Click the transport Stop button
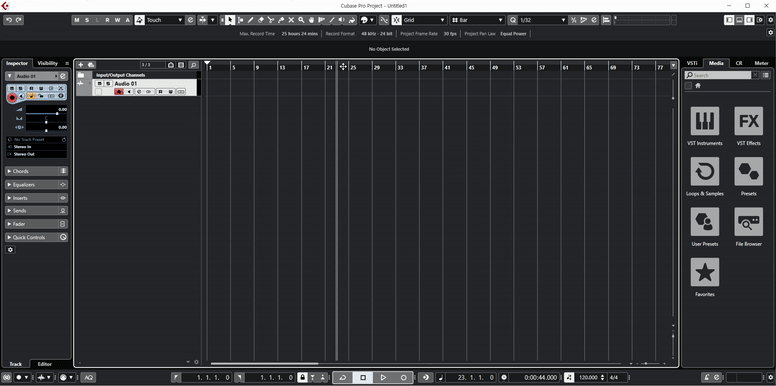The height and width of the screenshot is (386, 776). click(x=363, y=377)
